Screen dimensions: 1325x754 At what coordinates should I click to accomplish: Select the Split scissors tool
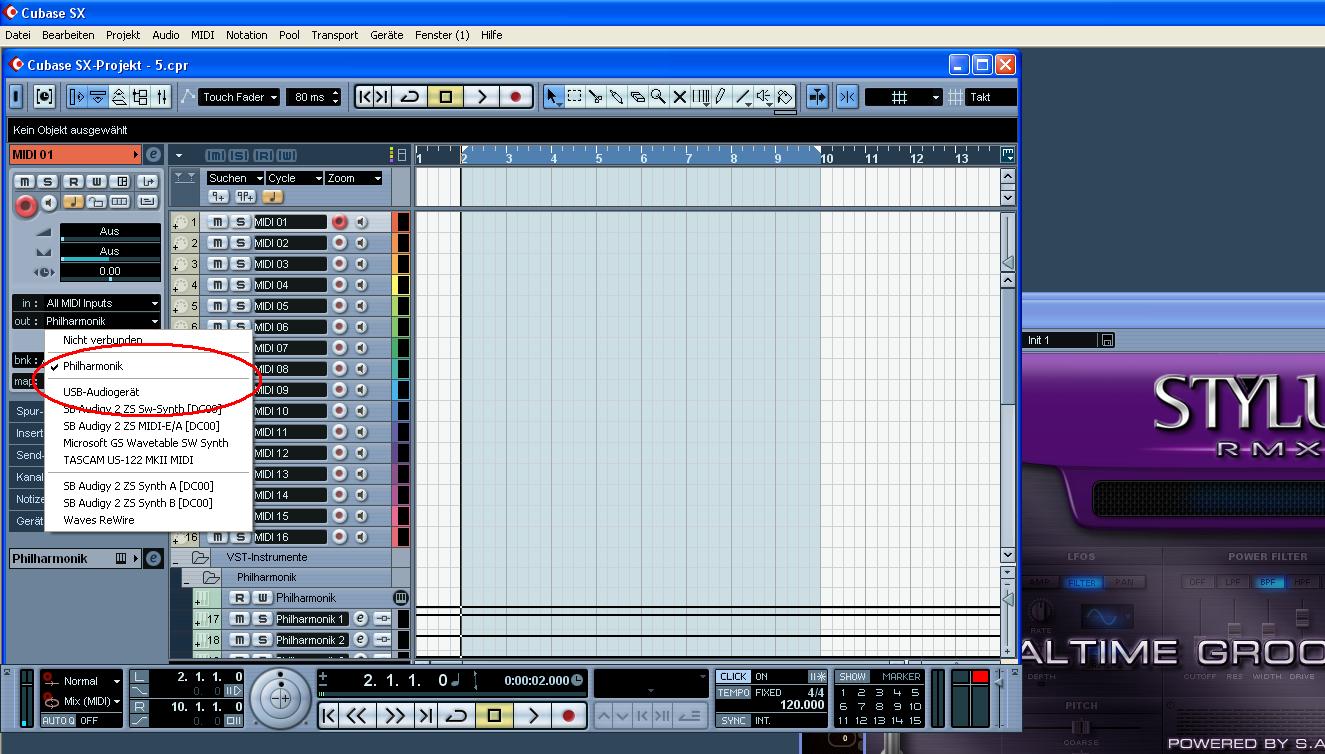596,97
